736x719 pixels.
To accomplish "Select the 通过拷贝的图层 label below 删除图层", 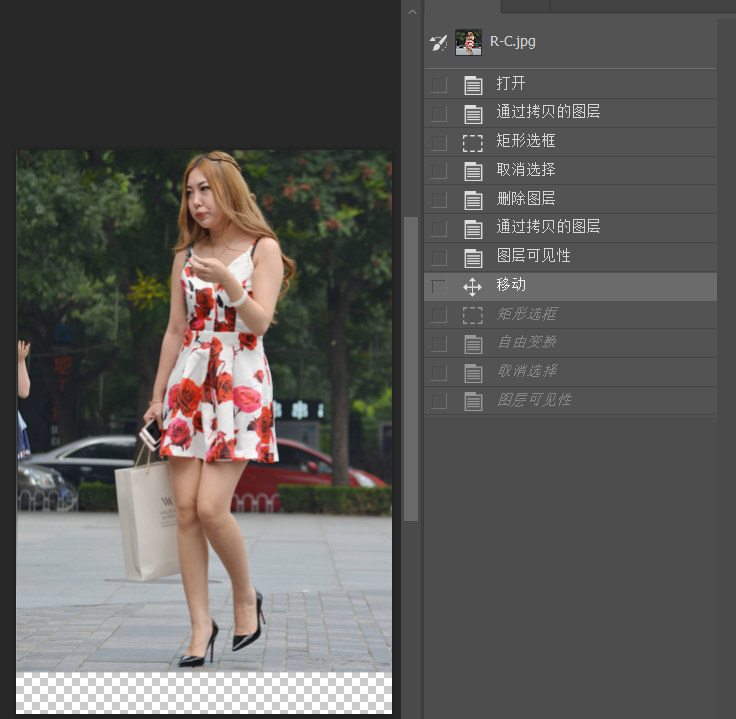I will click(x=548, y=228).
